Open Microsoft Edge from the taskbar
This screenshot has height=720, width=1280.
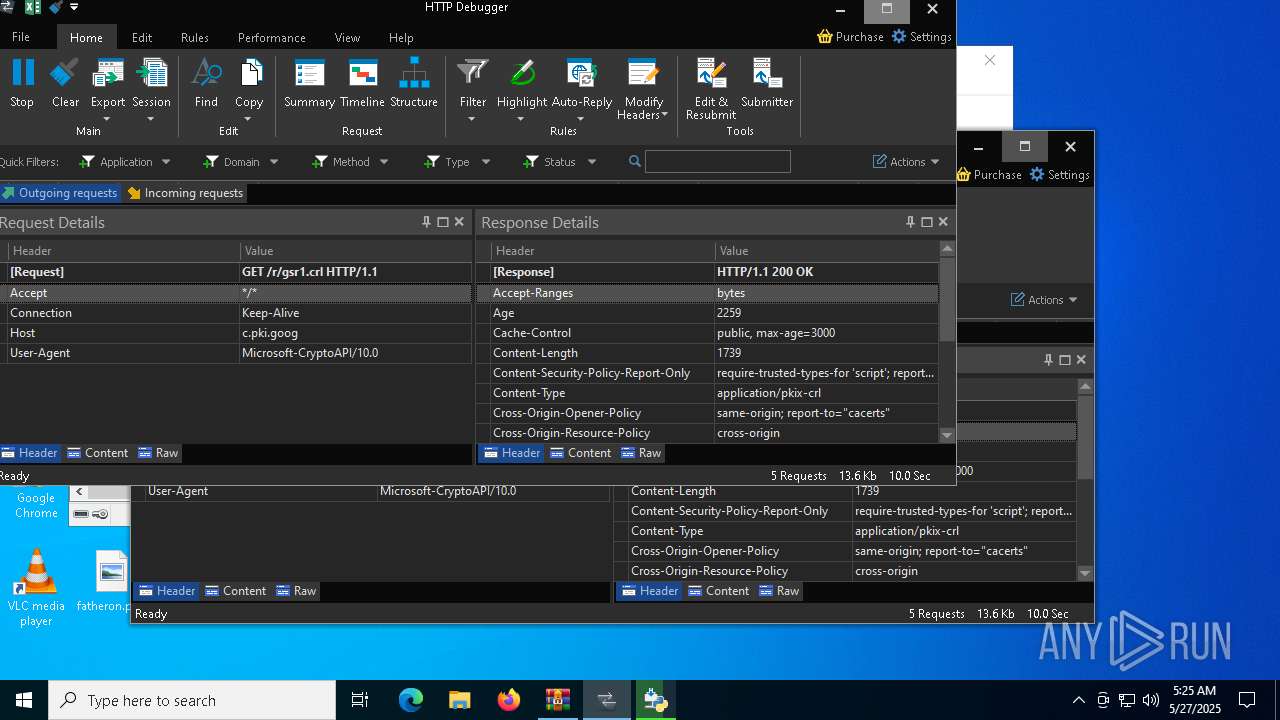click(411, 700)
